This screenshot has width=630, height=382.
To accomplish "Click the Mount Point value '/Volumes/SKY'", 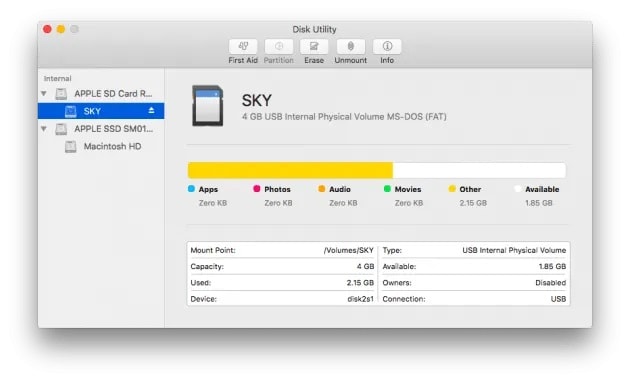I will click(x=349, y=250).
